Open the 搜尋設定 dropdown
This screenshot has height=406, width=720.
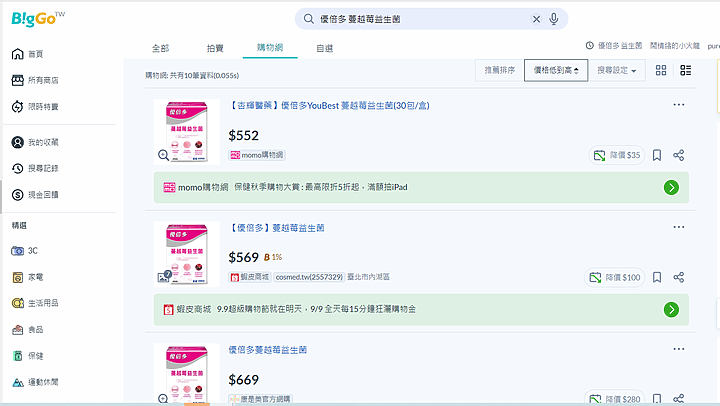(617, 70)
